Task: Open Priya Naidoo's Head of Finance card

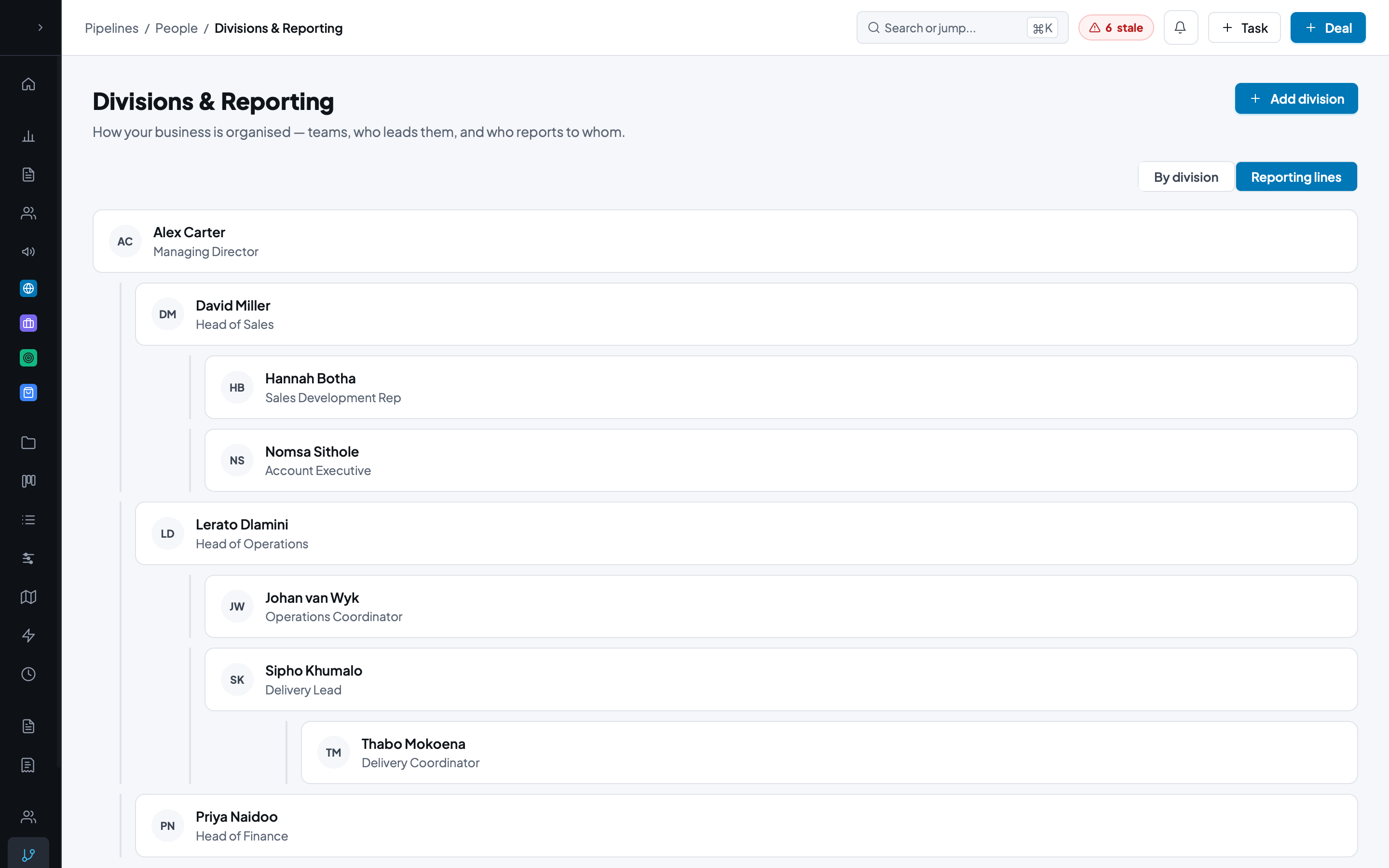Action: 746,826
